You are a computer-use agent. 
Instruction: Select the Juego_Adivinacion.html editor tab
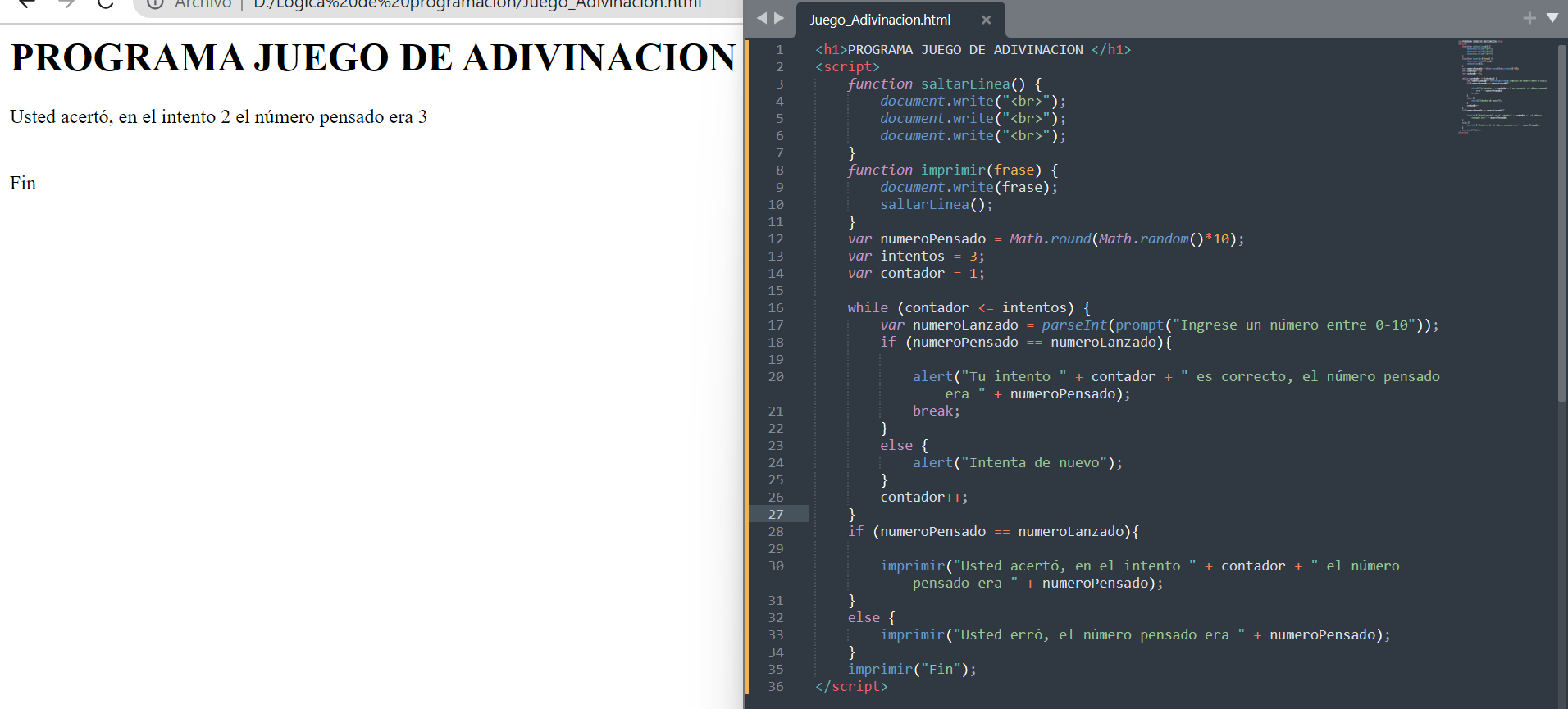tap(880, 20)
